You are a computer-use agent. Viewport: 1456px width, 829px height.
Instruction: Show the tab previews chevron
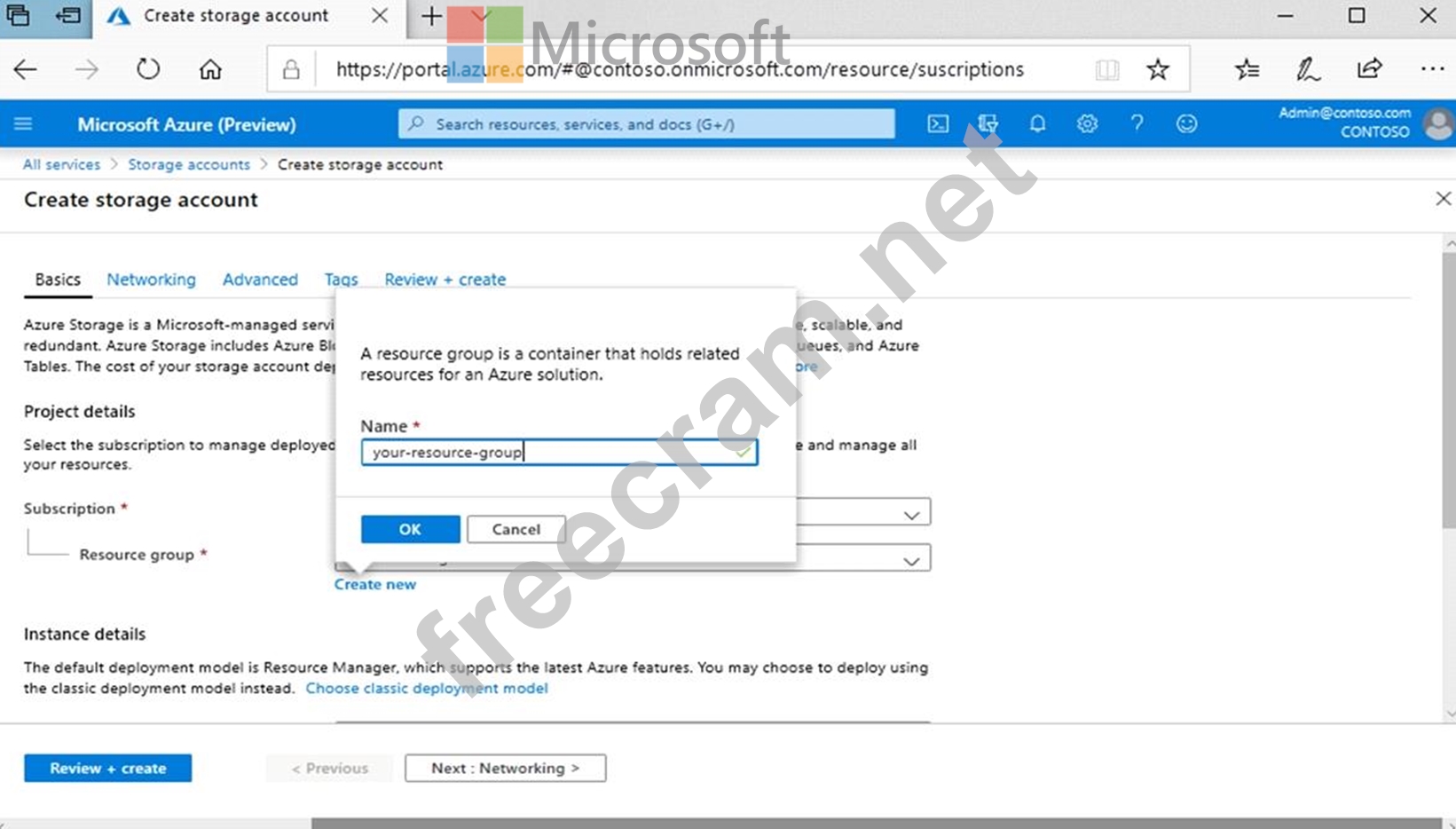[x=480, y=16]
